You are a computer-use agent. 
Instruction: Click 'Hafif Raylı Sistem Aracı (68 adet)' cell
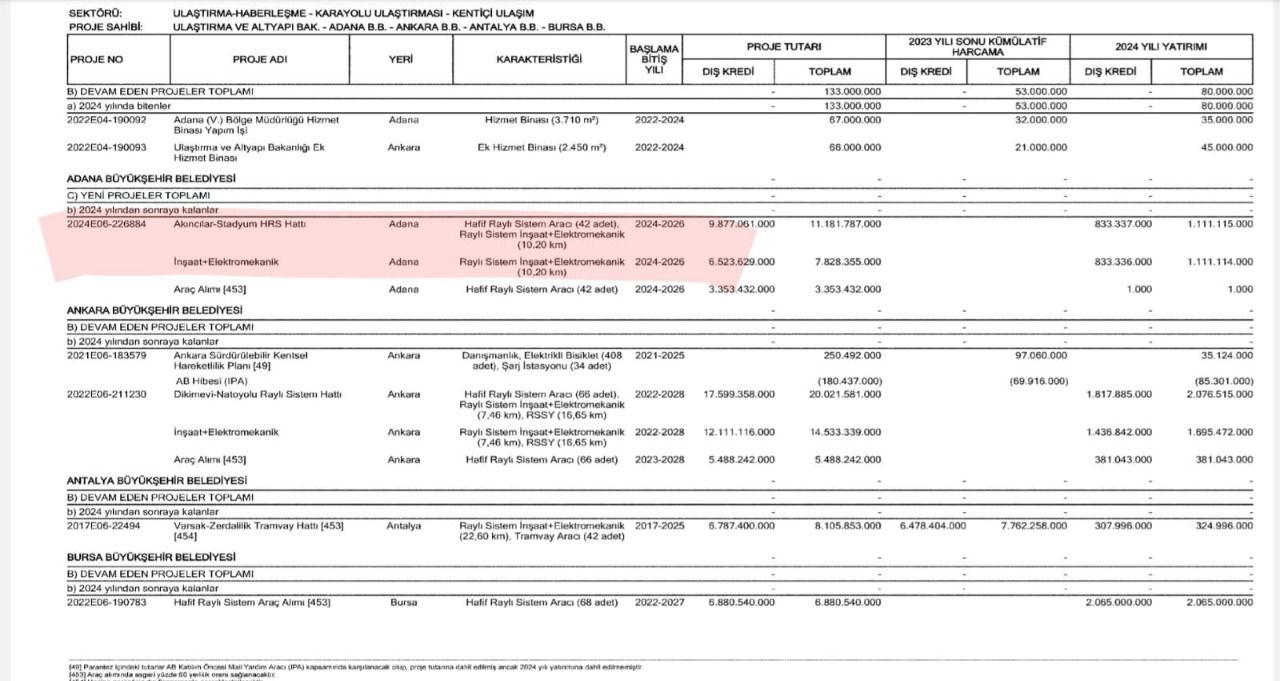tap(541, 602)
